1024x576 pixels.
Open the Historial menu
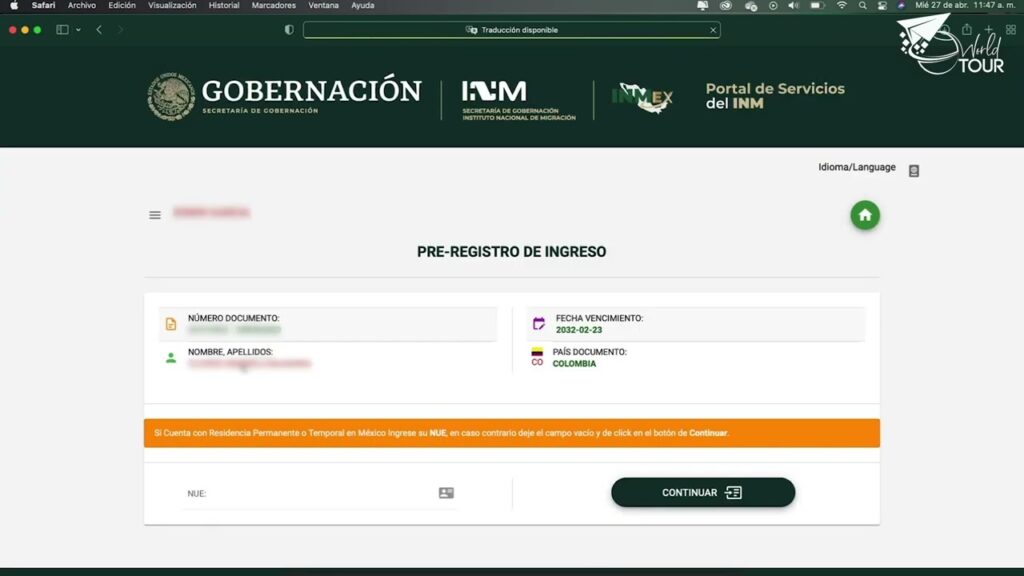224,5
